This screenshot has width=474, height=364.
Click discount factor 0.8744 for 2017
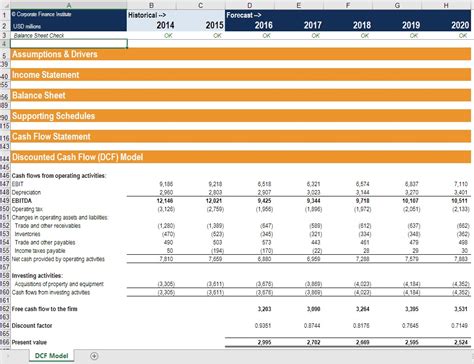[312, 326]
